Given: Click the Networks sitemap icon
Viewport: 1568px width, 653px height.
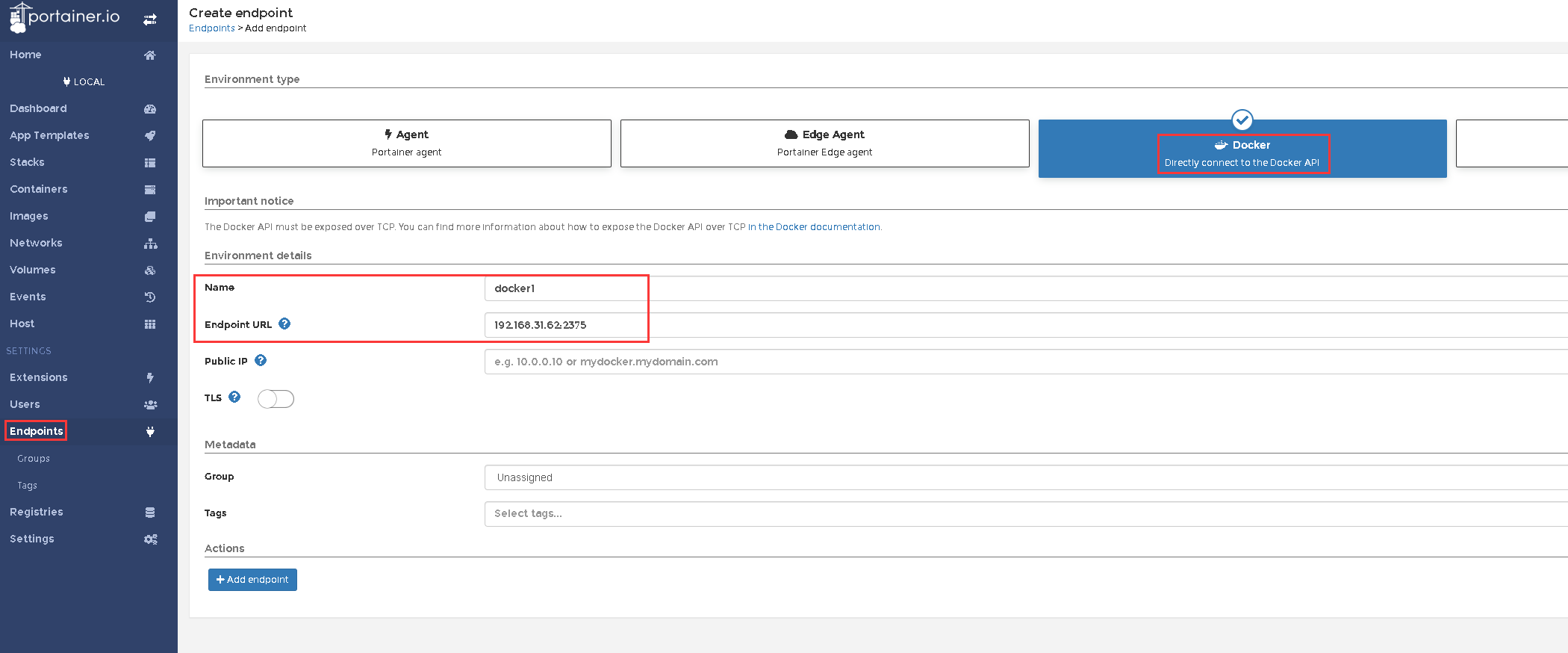Looking at the screenshot, I should (x=150, y=244).
